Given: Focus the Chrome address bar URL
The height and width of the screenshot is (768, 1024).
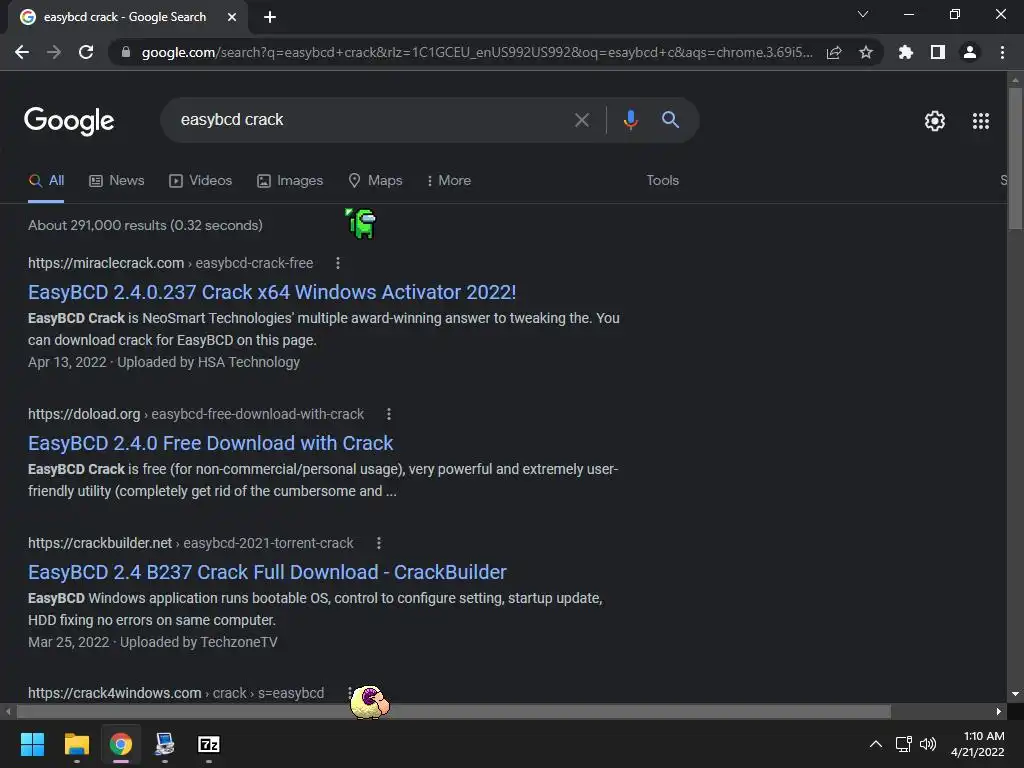Looking at the screenshot, I should tap(477, 52).
